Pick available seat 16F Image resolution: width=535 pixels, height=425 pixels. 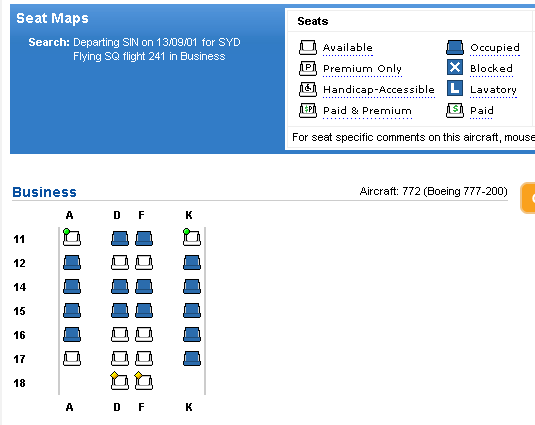point(144,335)
